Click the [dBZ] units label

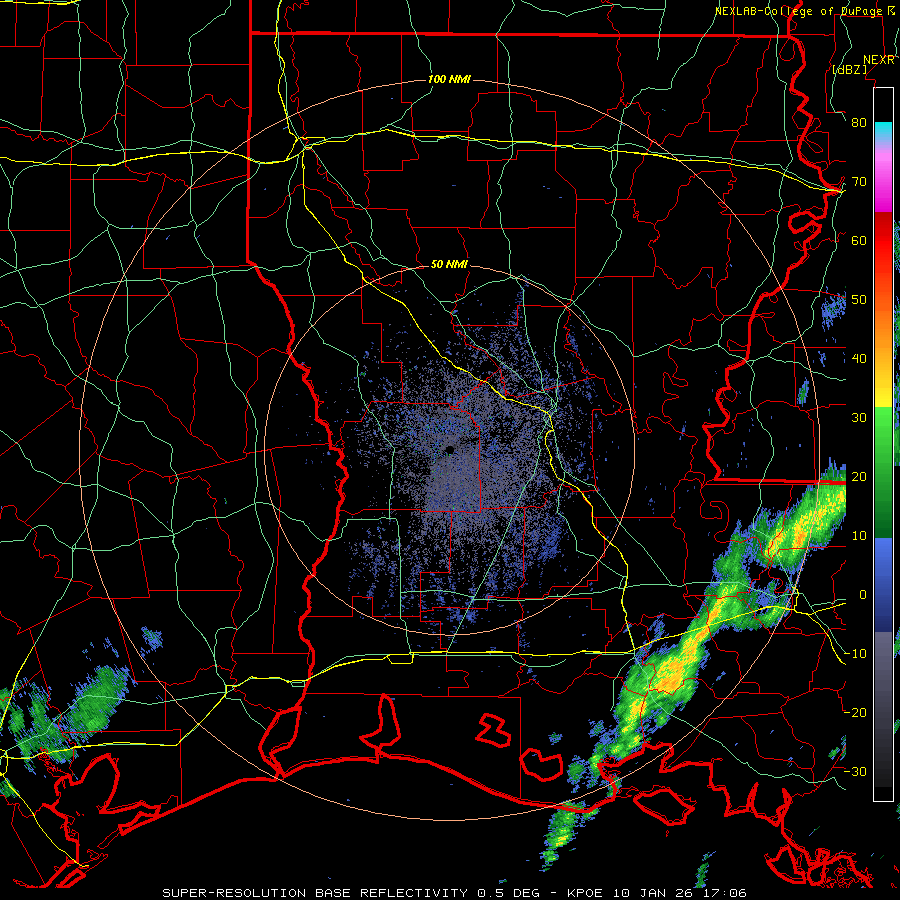849,70
